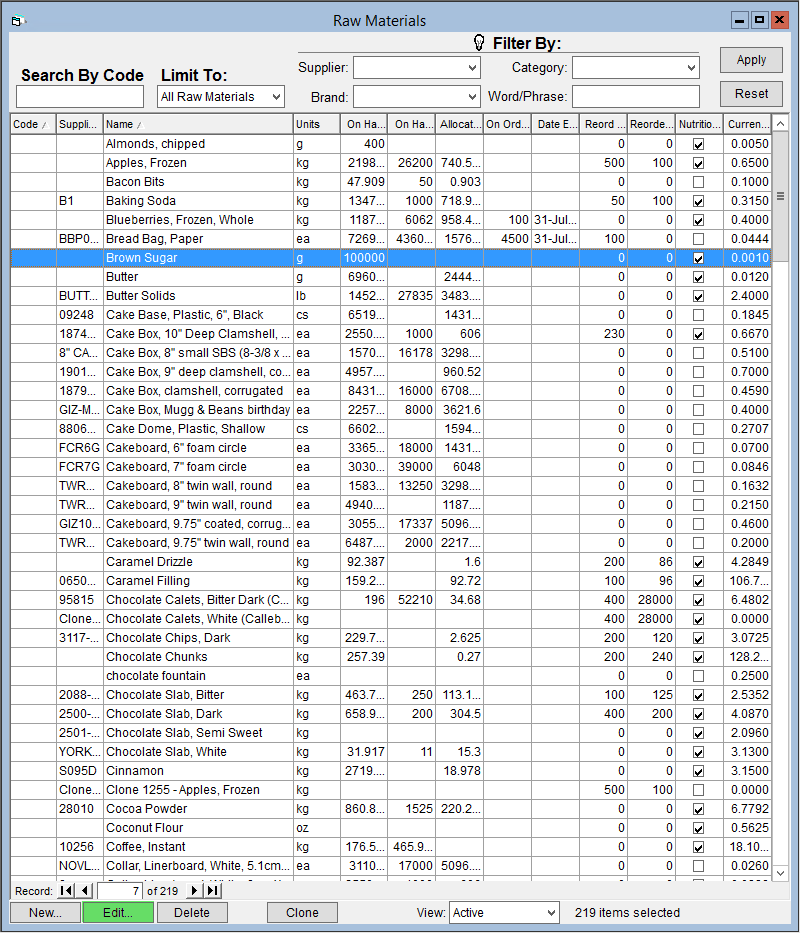Toggle Nutrition checkbox for Butter Solids
The height and width of the screenshot is (934, 801).
point(699,297)
